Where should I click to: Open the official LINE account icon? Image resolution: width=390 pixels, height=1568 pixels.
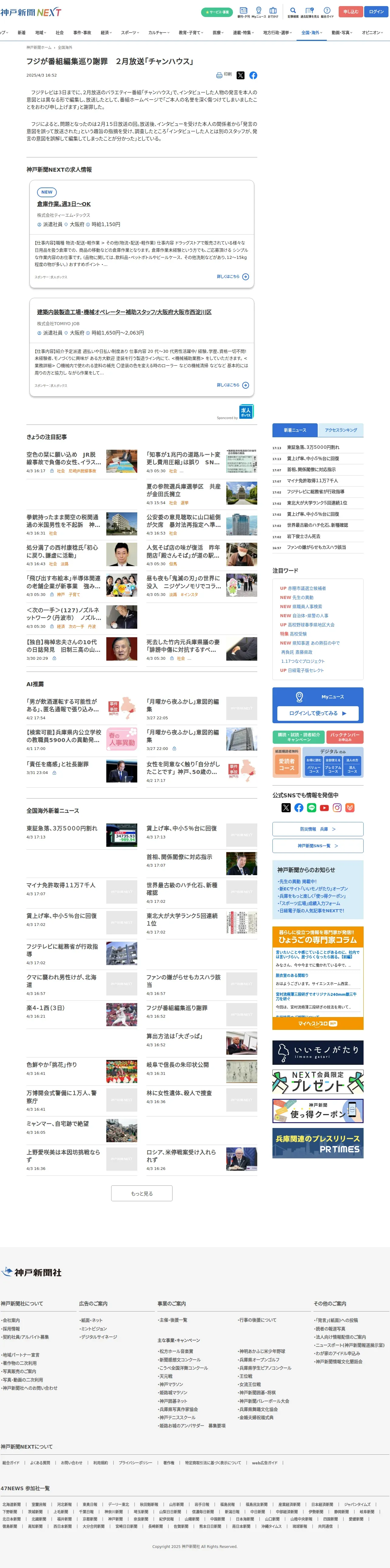[312, 808]
